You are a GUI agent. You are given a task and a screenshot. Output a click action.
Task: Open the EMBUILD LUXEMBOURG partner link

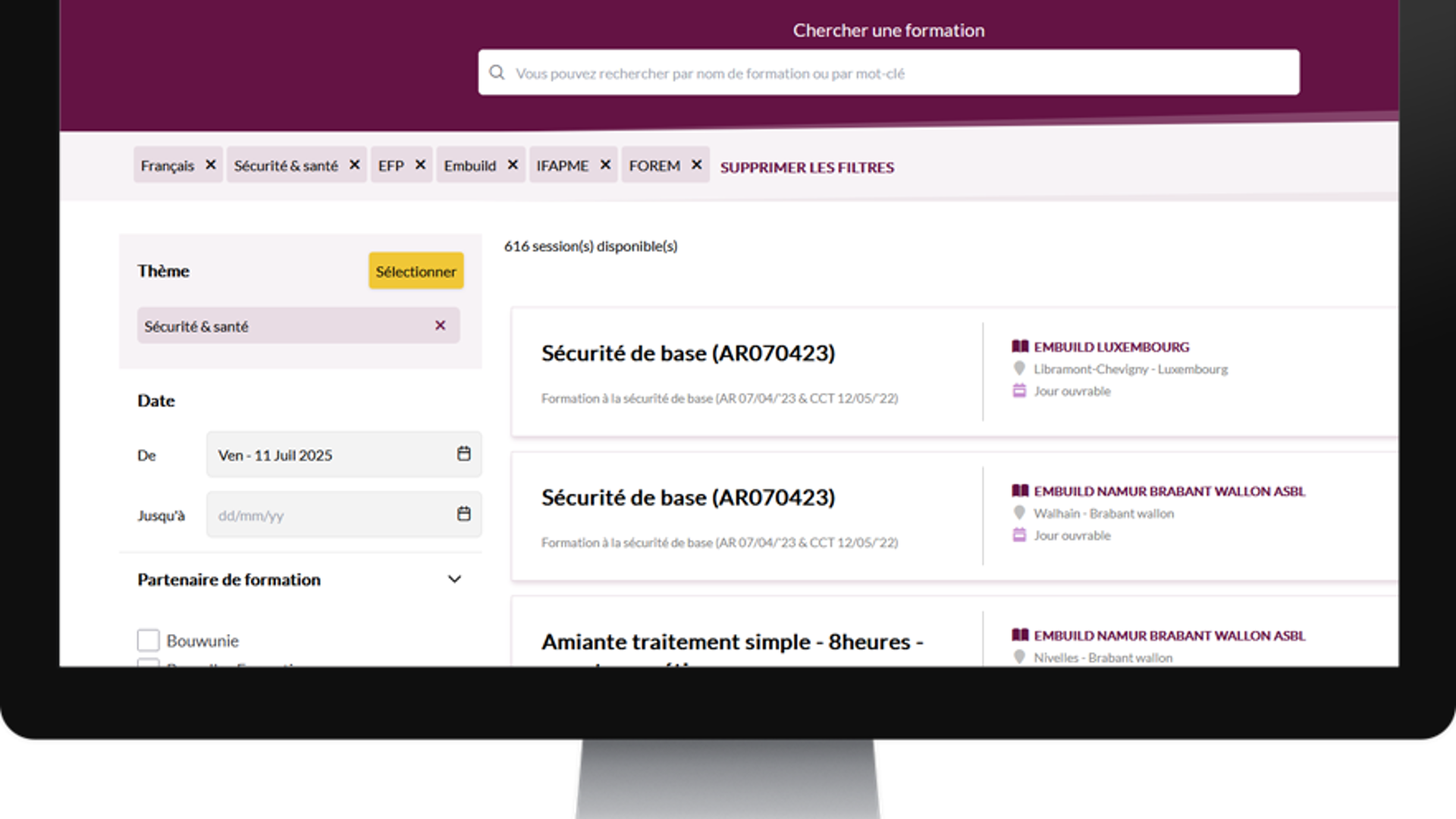click(1111, 347)
